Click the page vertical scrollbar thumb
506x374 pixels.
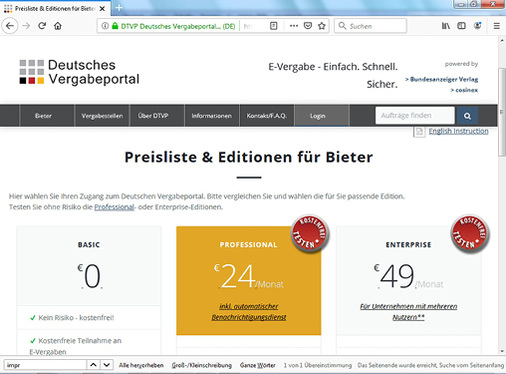(502, 112)
